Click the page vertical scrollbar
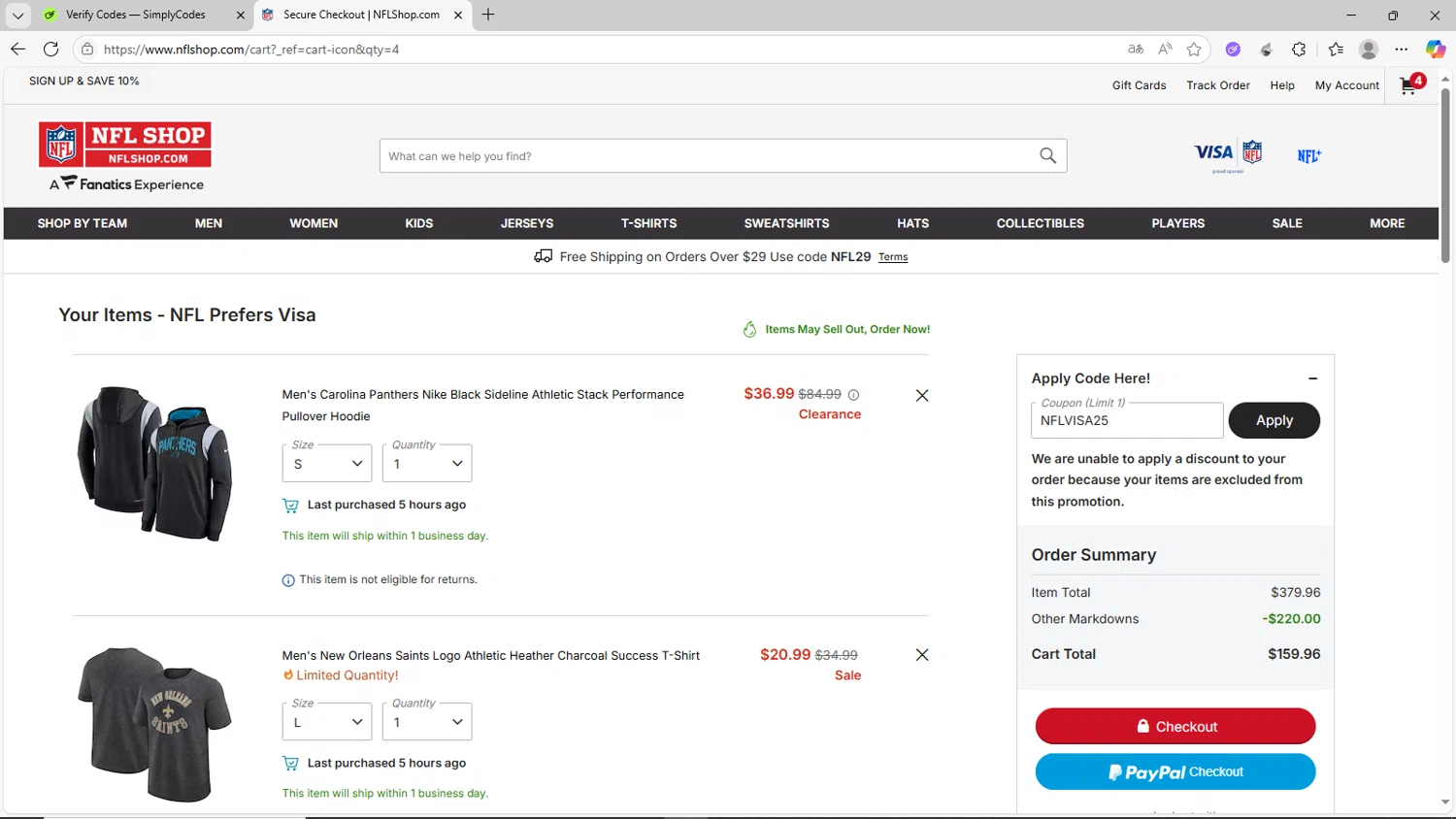This screenshot has width=1456, height=819. [x=1445, y=175]
